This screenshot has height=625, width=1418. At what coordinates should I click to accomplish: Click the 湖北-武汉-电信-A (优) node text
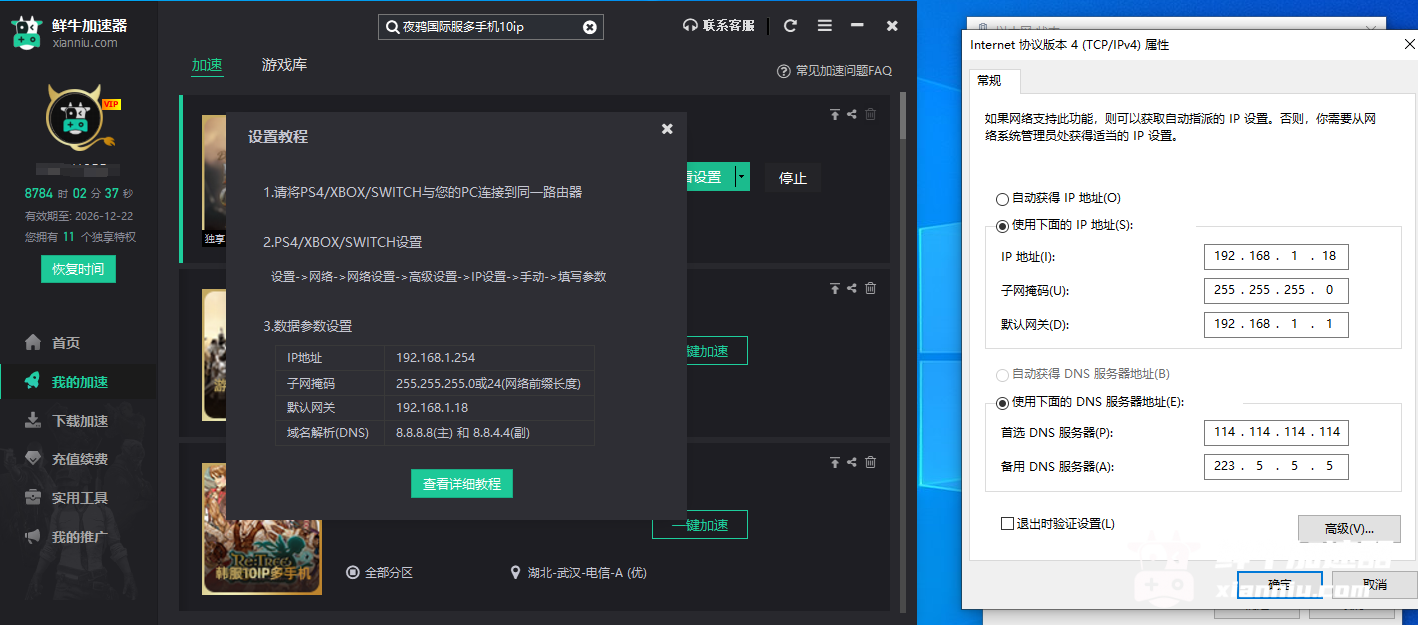point(587,573)
